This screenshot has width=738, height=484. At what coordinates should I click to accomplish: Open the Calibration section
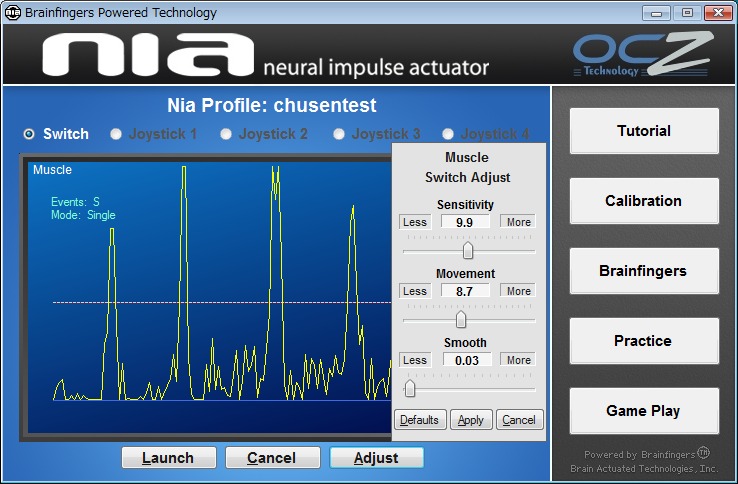click(x=644, y=201)
